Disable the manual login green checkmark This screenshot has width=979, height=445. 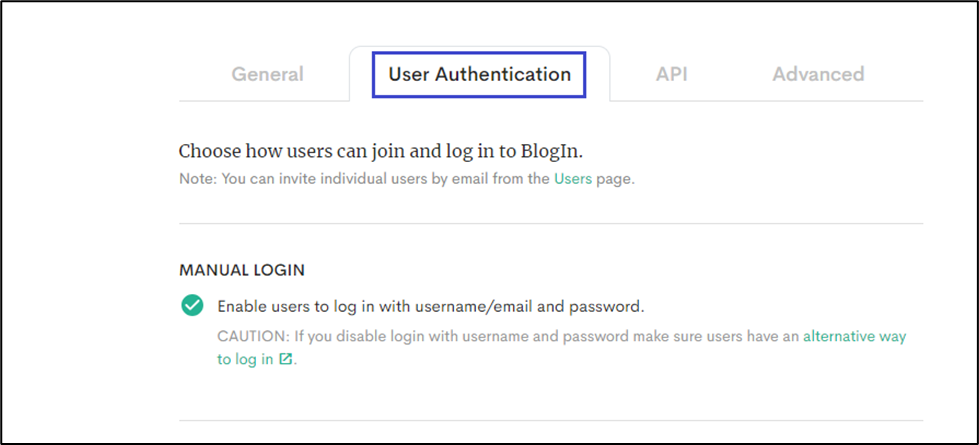[x=192, y=306]
